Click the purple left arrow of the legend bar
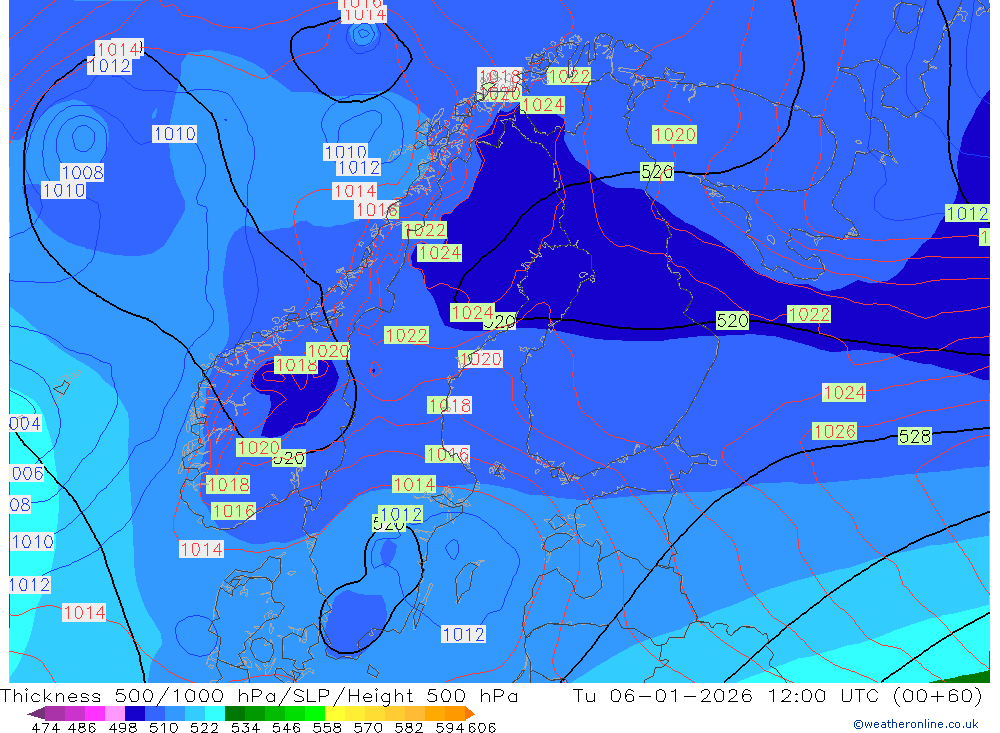Image resolution: width=1000 pixels, height=733 pixels. point(36,713)
